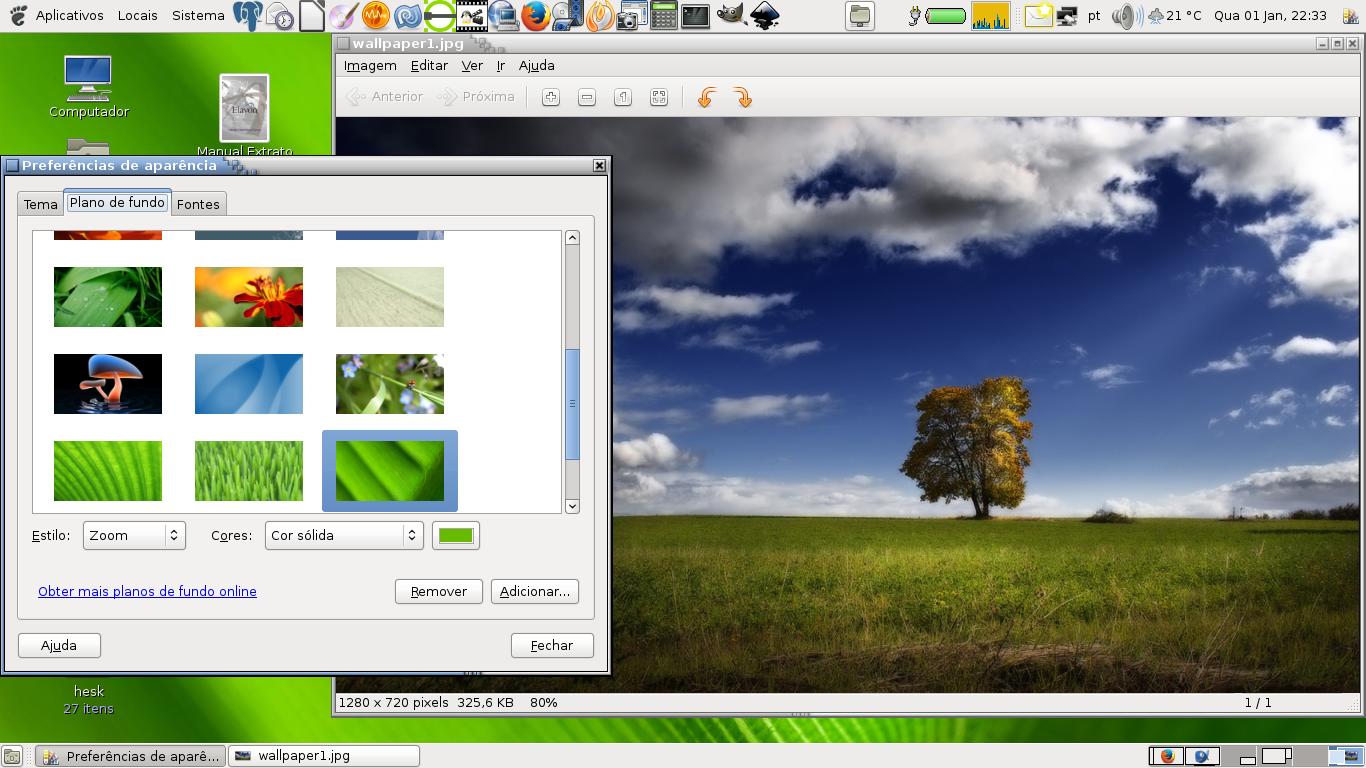This screenshot has width=1366, height=768.
Task: Follow the Obter mais planos de fundo online link
Action: (x=147, y=591)
